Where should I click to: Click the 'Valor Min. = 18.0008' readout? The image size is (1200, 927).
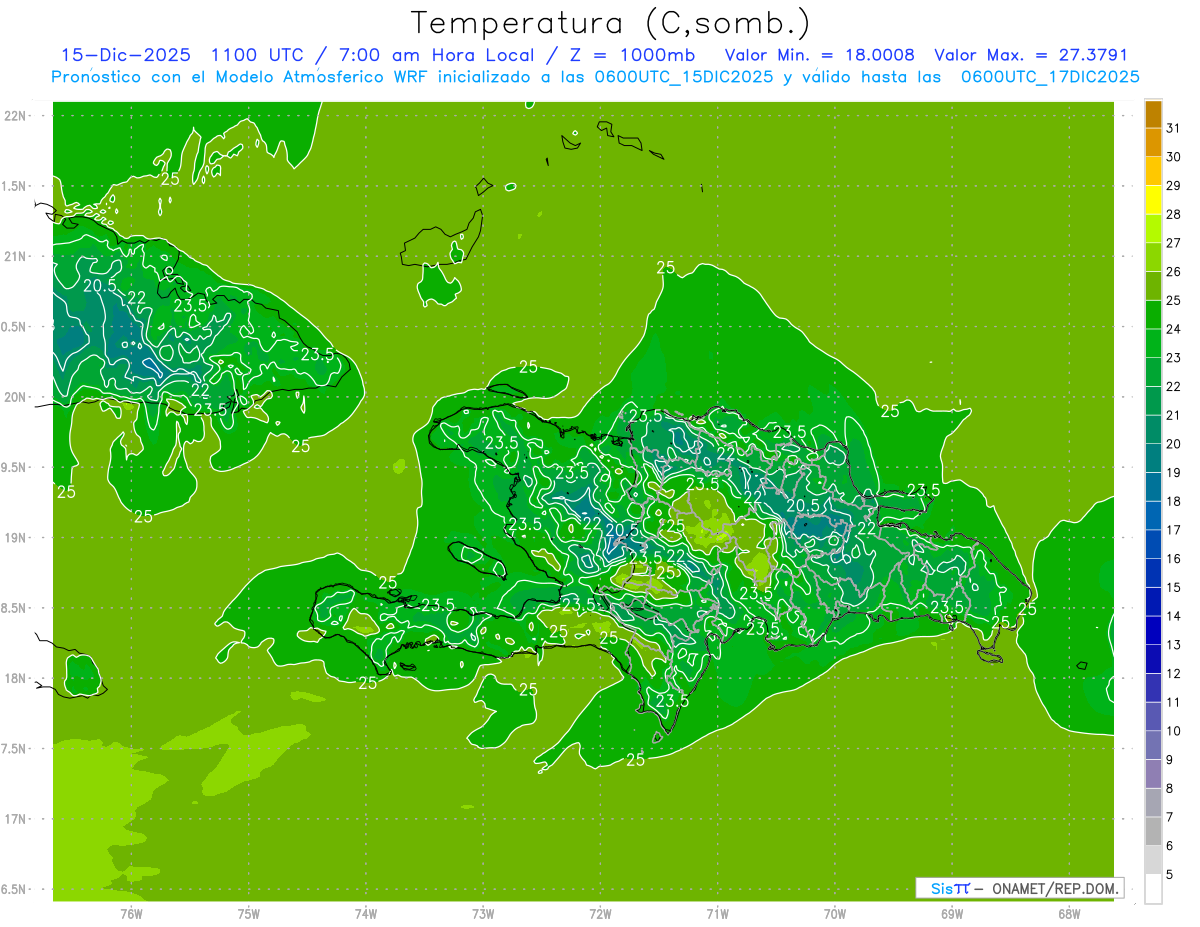[818, 55]
